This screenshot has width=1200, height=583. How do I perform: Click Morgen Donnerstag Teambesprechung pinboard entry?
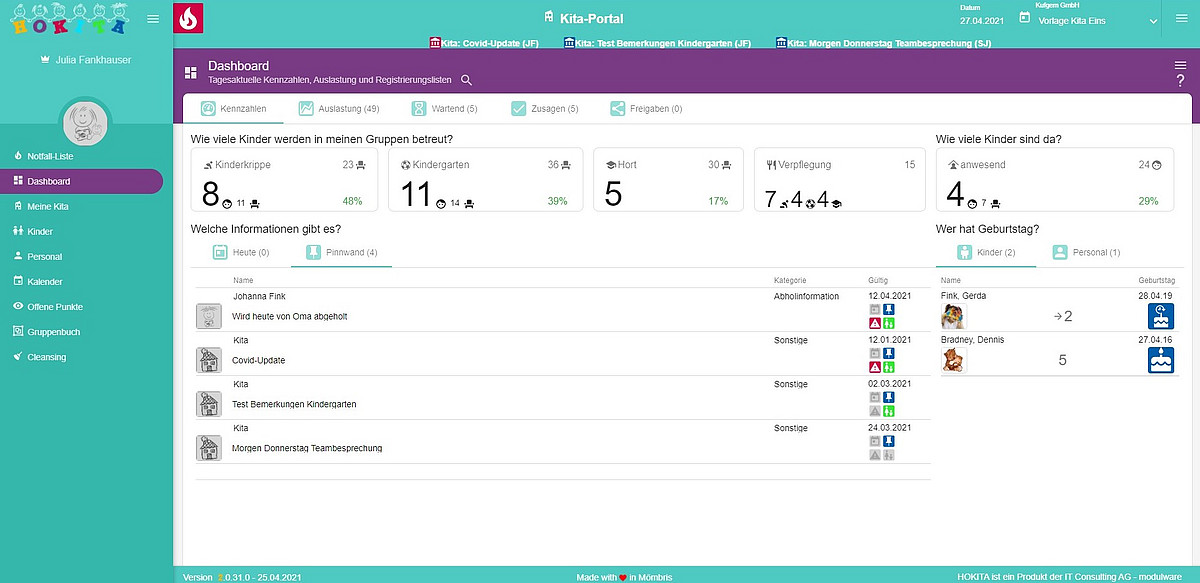[307, 448]
